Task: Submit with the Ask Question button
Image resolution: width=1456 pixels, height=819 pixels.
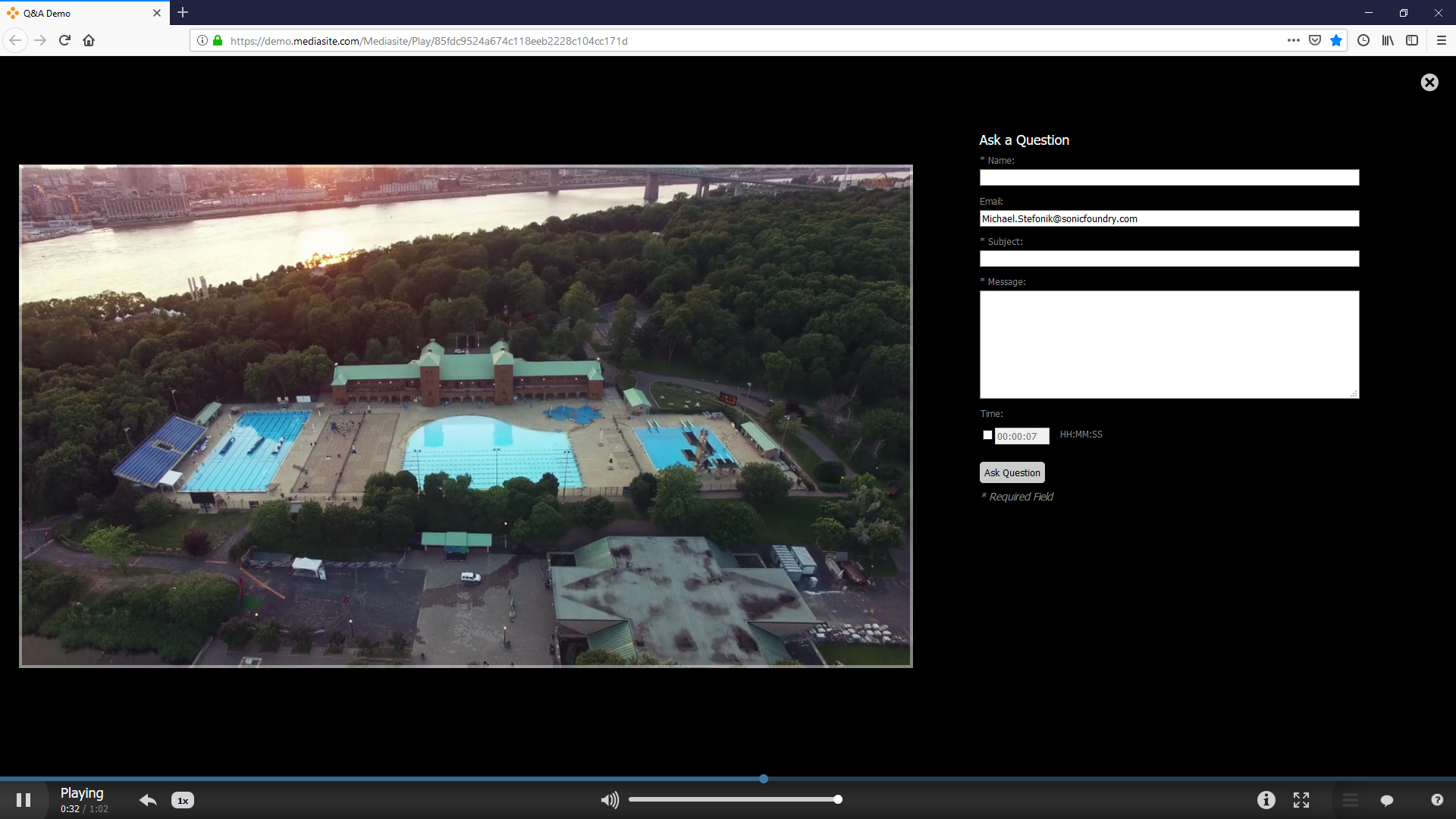Action: pos(1012,472)
